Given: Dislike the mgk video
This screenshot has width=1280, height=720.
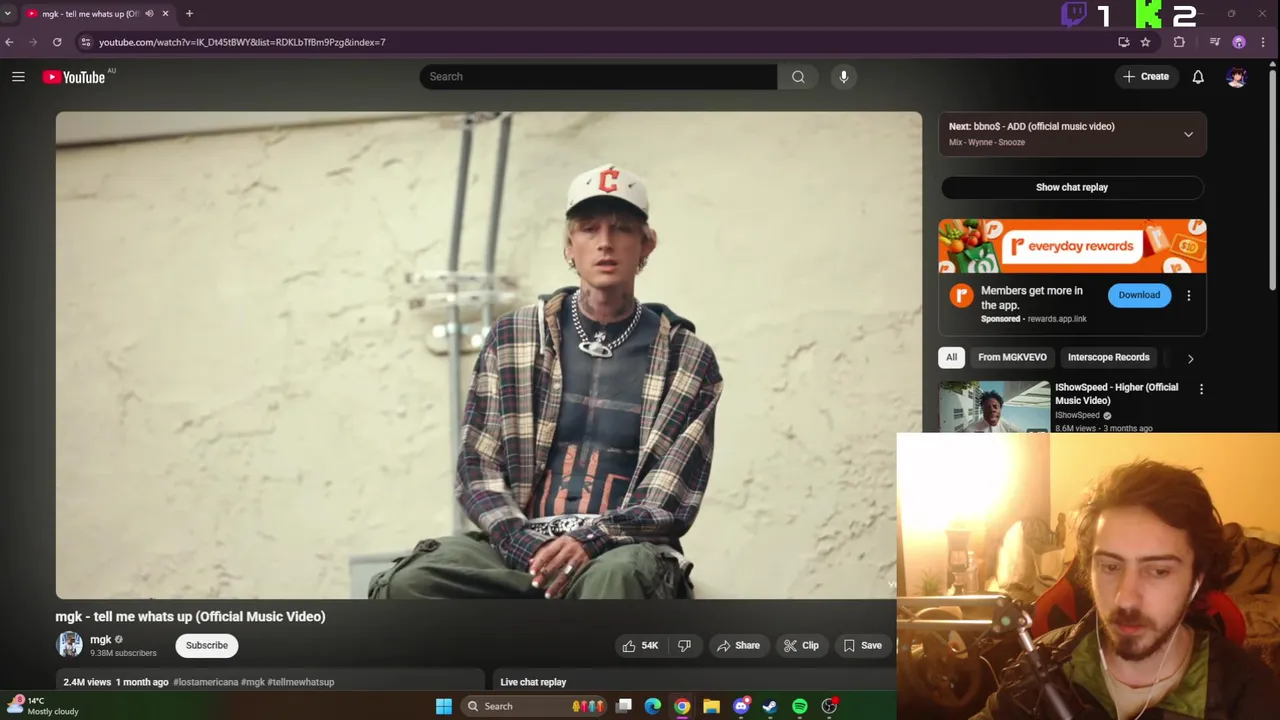Looking at the screenshot, I should (685, 645).
